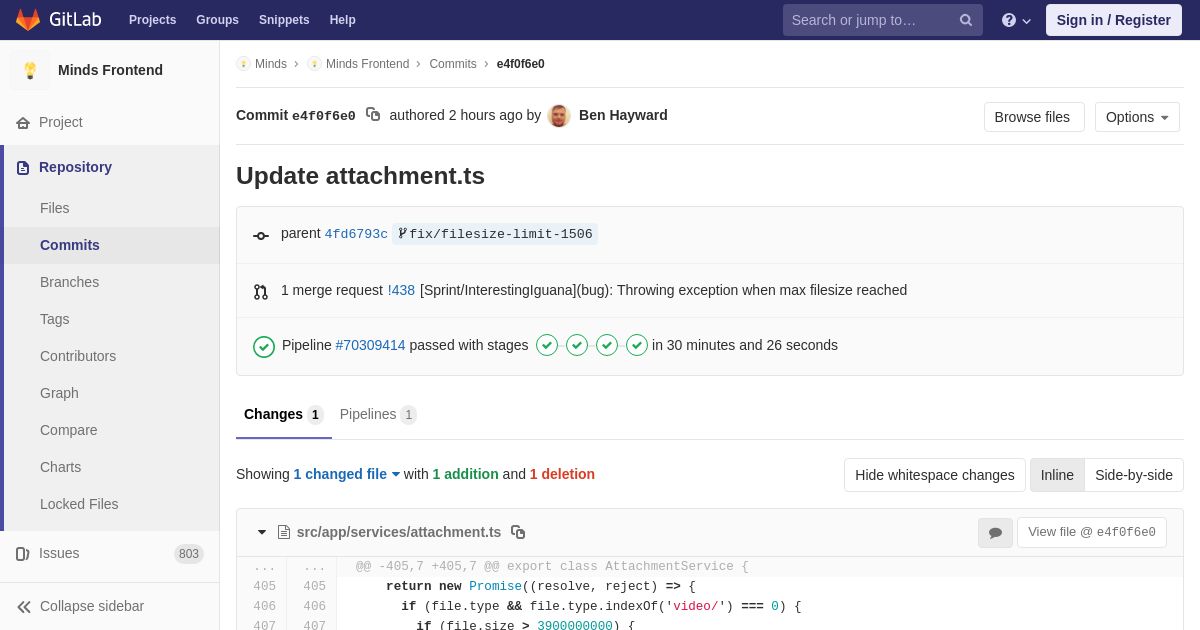
Task: Copy file path of attachment.ts
Action: [x=518, y=532]
